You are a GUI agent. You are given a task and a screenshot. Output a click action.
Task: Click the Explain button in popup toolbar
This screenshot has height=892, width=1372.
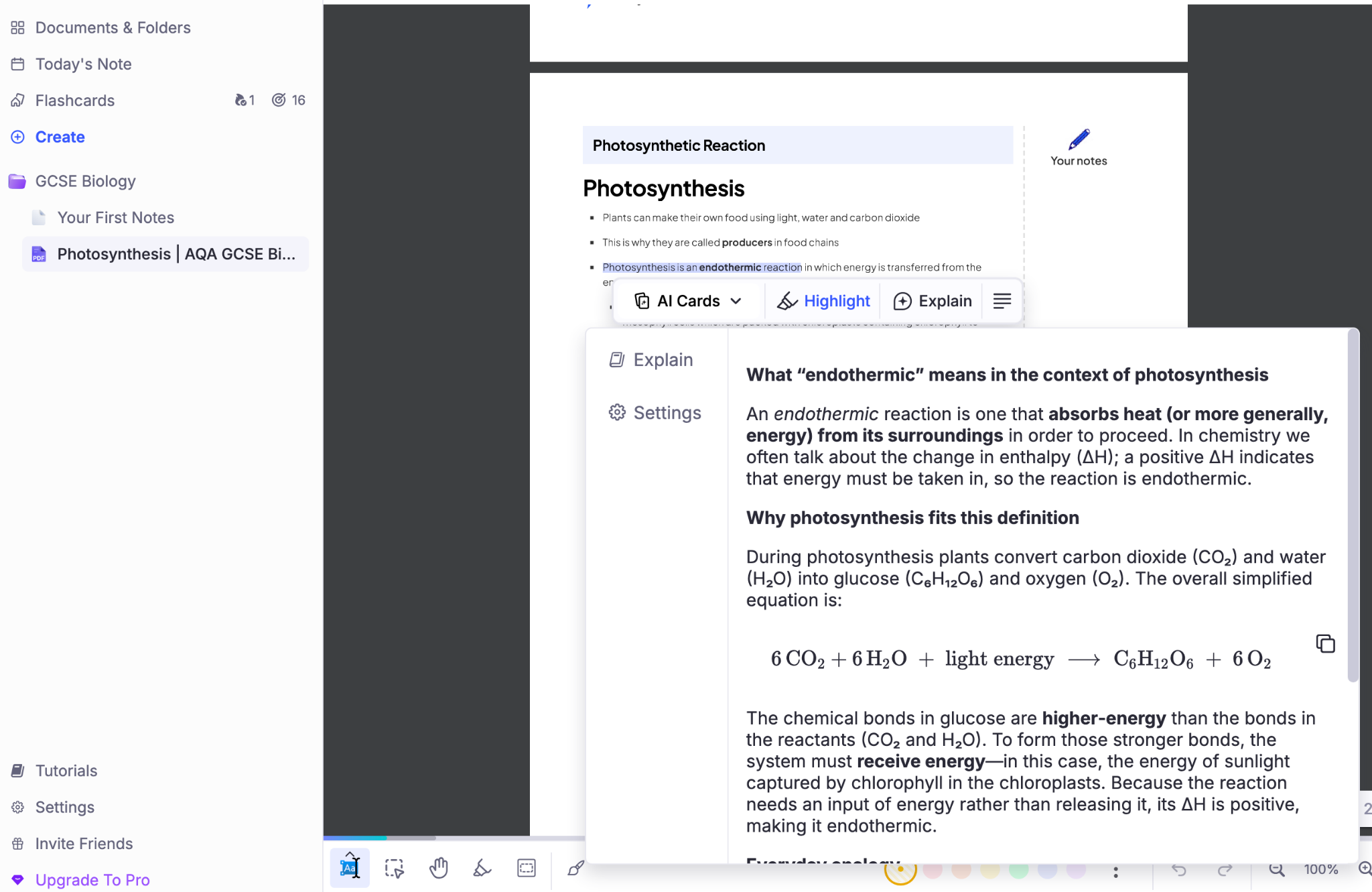tap(933, 302)
